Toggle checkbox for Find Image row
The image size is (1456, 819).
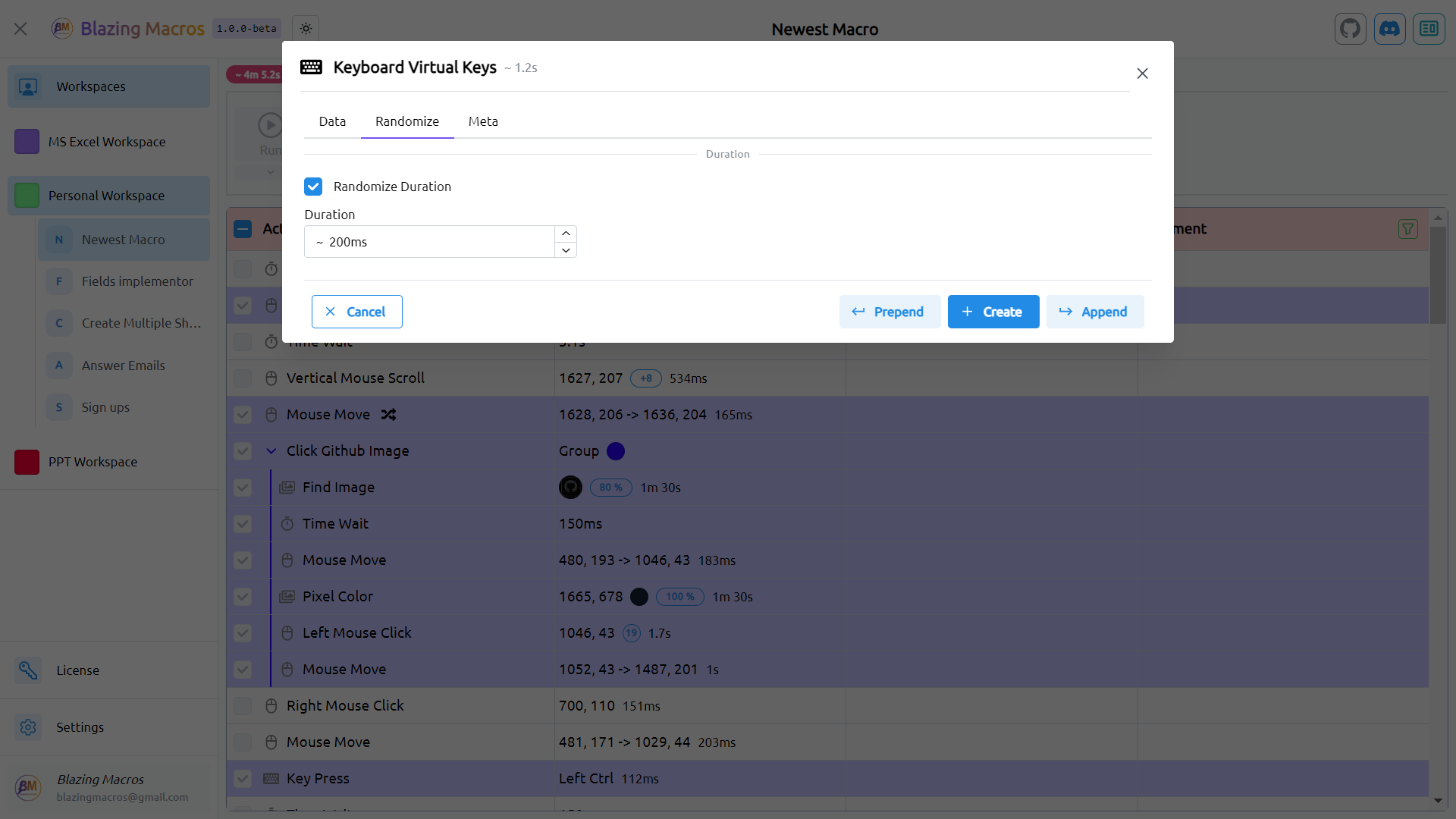click(243, 488)
